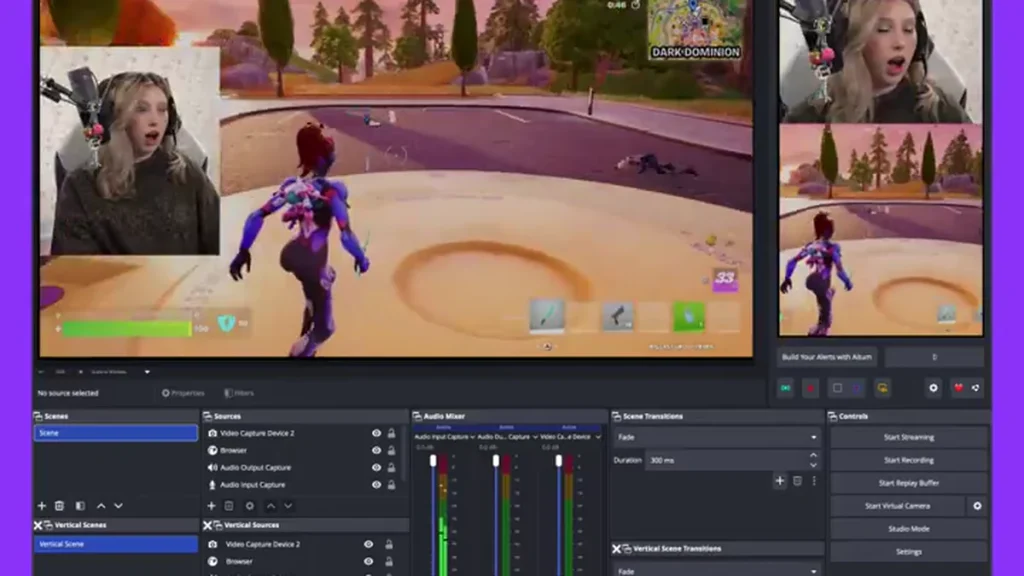Image resolution: width=1024 pixels, height=576 pixels.
Task: Click Start Replay Buffer
Action: (x=908, y=483)
